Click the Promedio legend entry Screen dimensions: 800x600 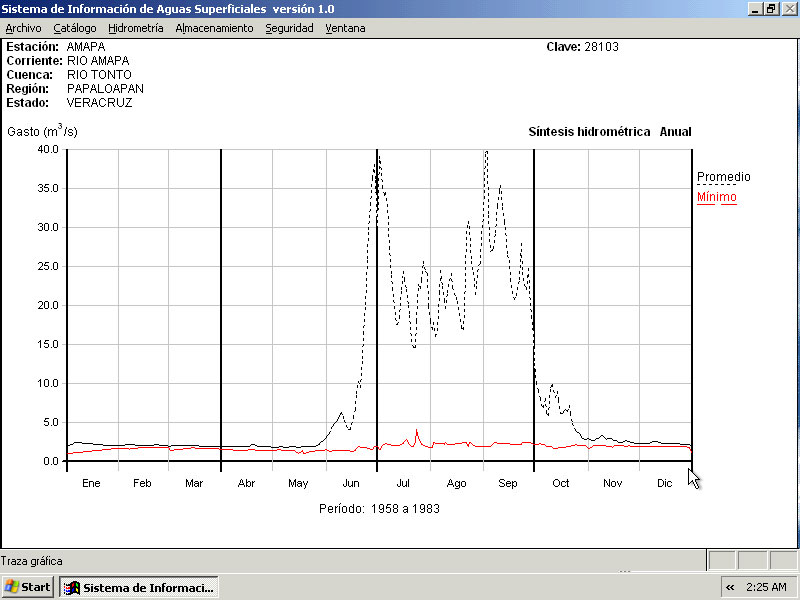coord(723,177)
